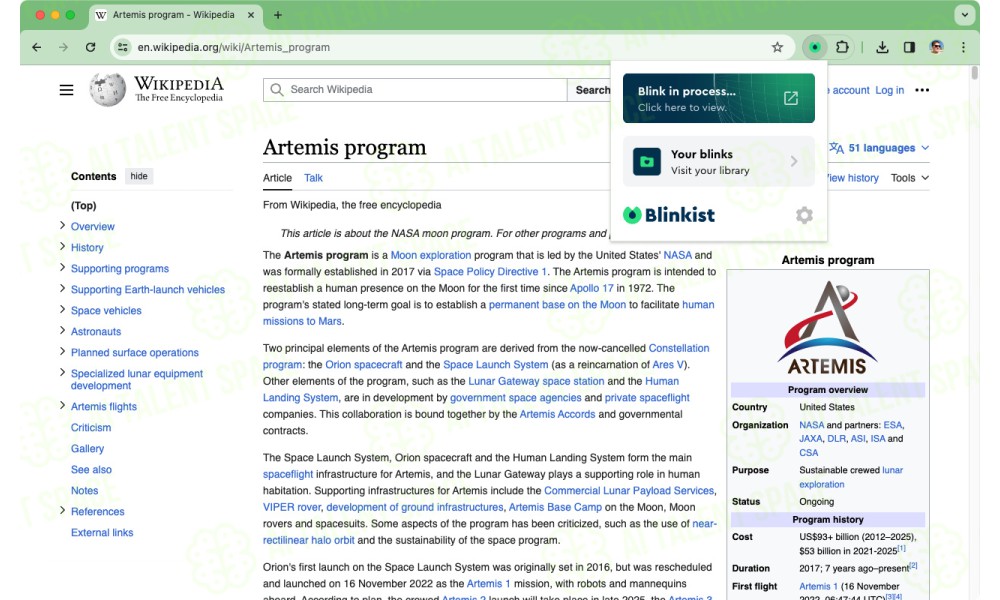Click the External links contents entry
Image resolution: width=1000 pixels, height=600 pixels.
pyautogui.click(x=102, y=532)
